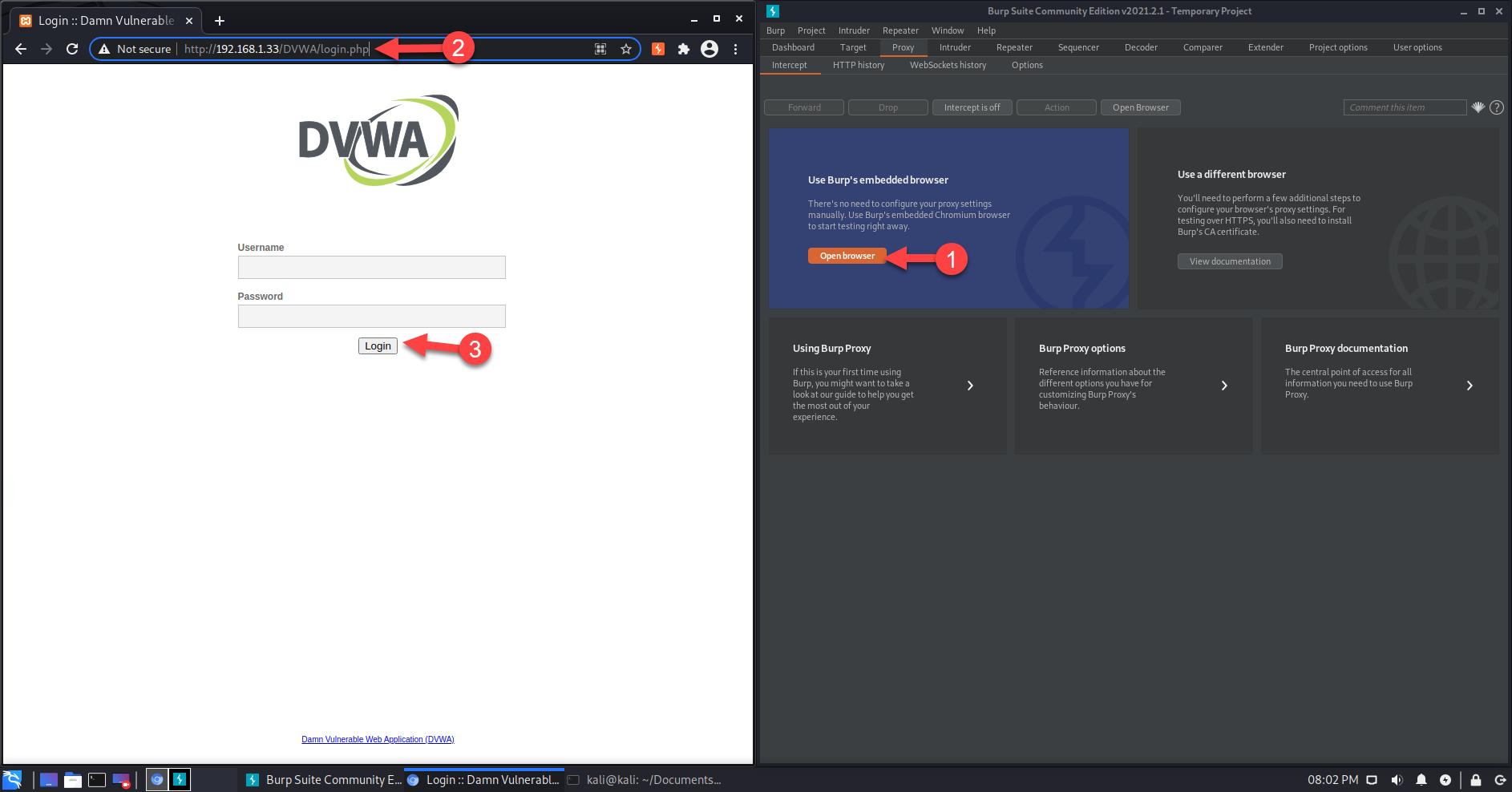Open the Project menu
This screenshot has height=792, width=1512.
[811, 30]
